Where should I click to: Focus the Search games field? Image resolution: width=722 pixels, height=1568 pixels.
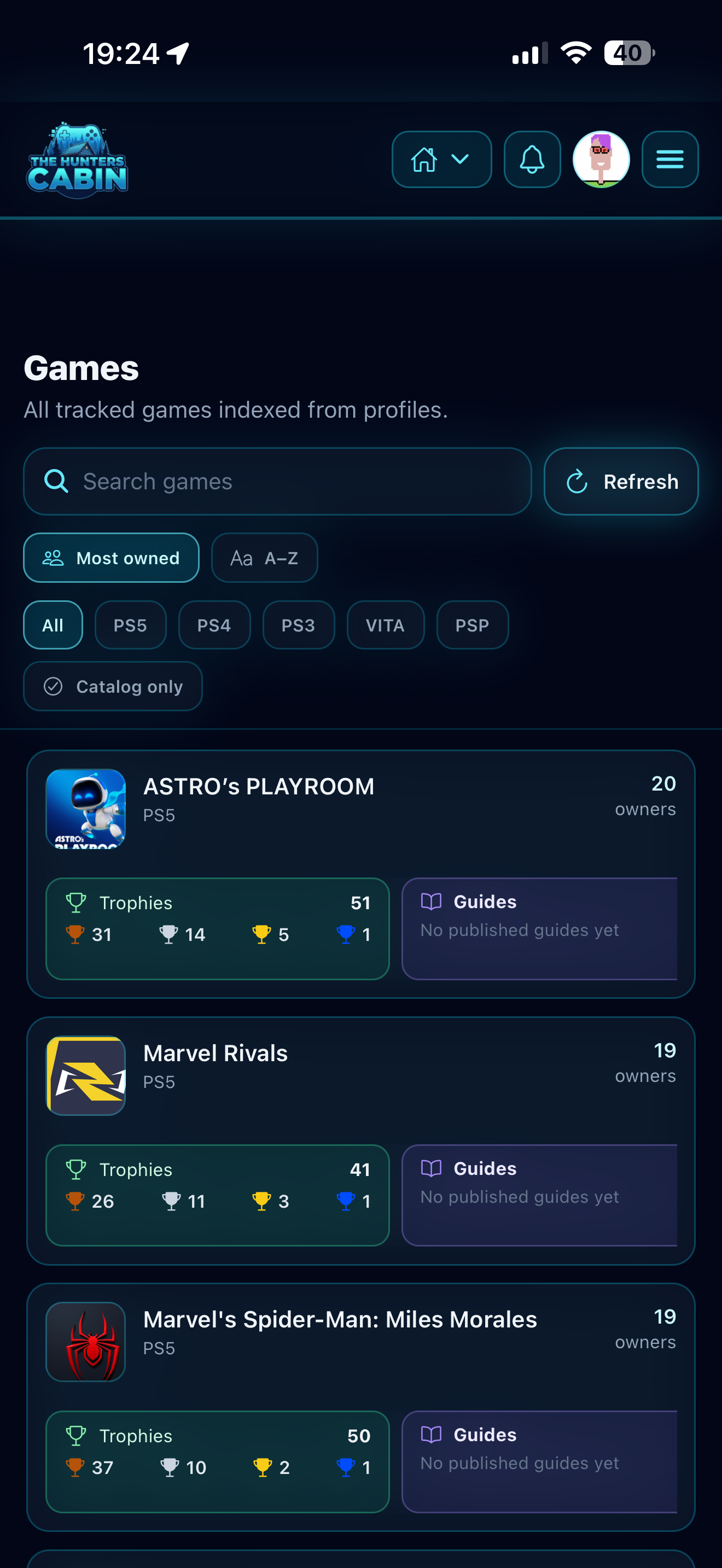point(278,482)
